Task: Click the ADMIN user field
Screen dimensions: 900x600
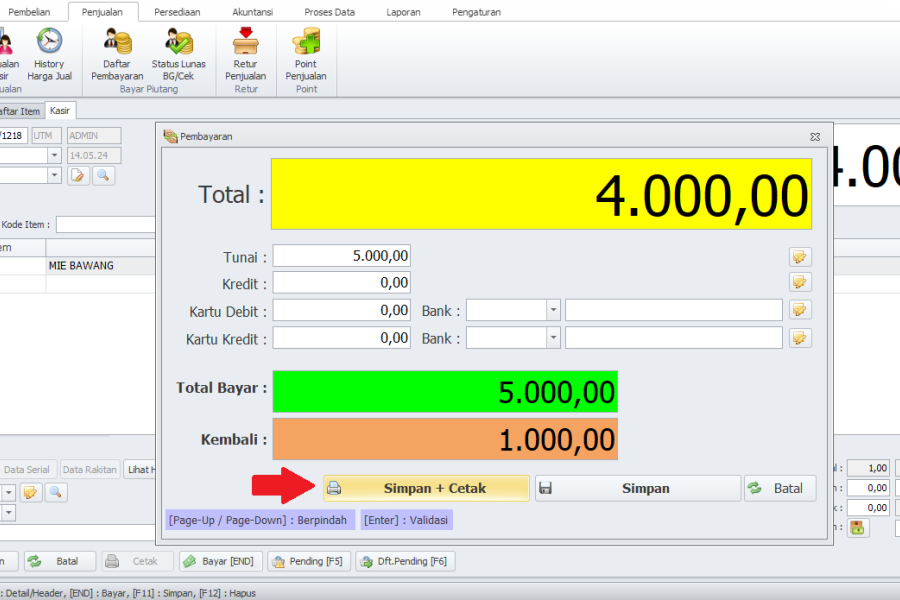Action: [94, 136]
